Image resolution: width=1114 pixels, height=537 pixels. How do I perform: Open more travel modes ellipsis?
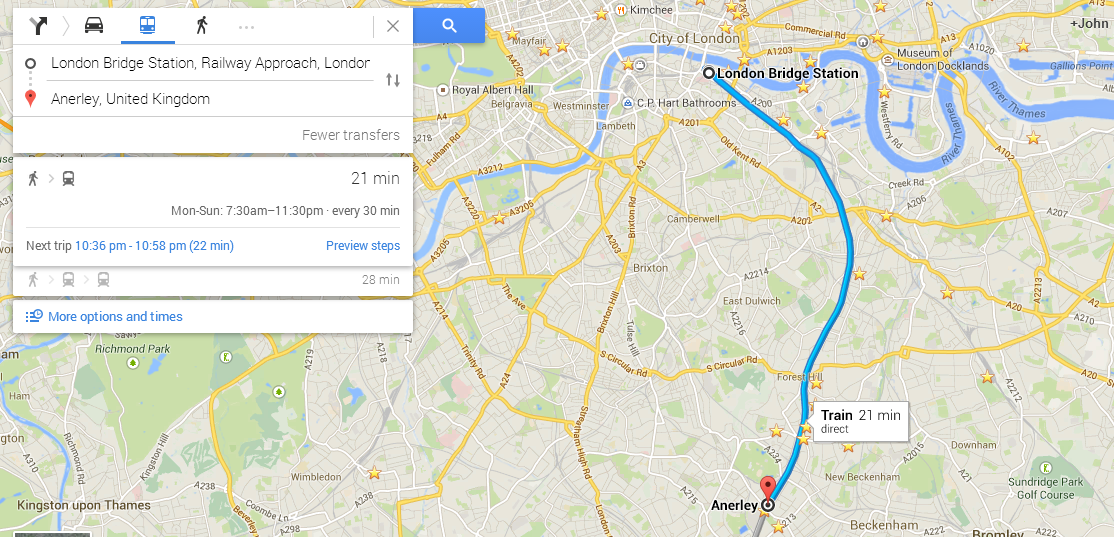tap(247, 27)
